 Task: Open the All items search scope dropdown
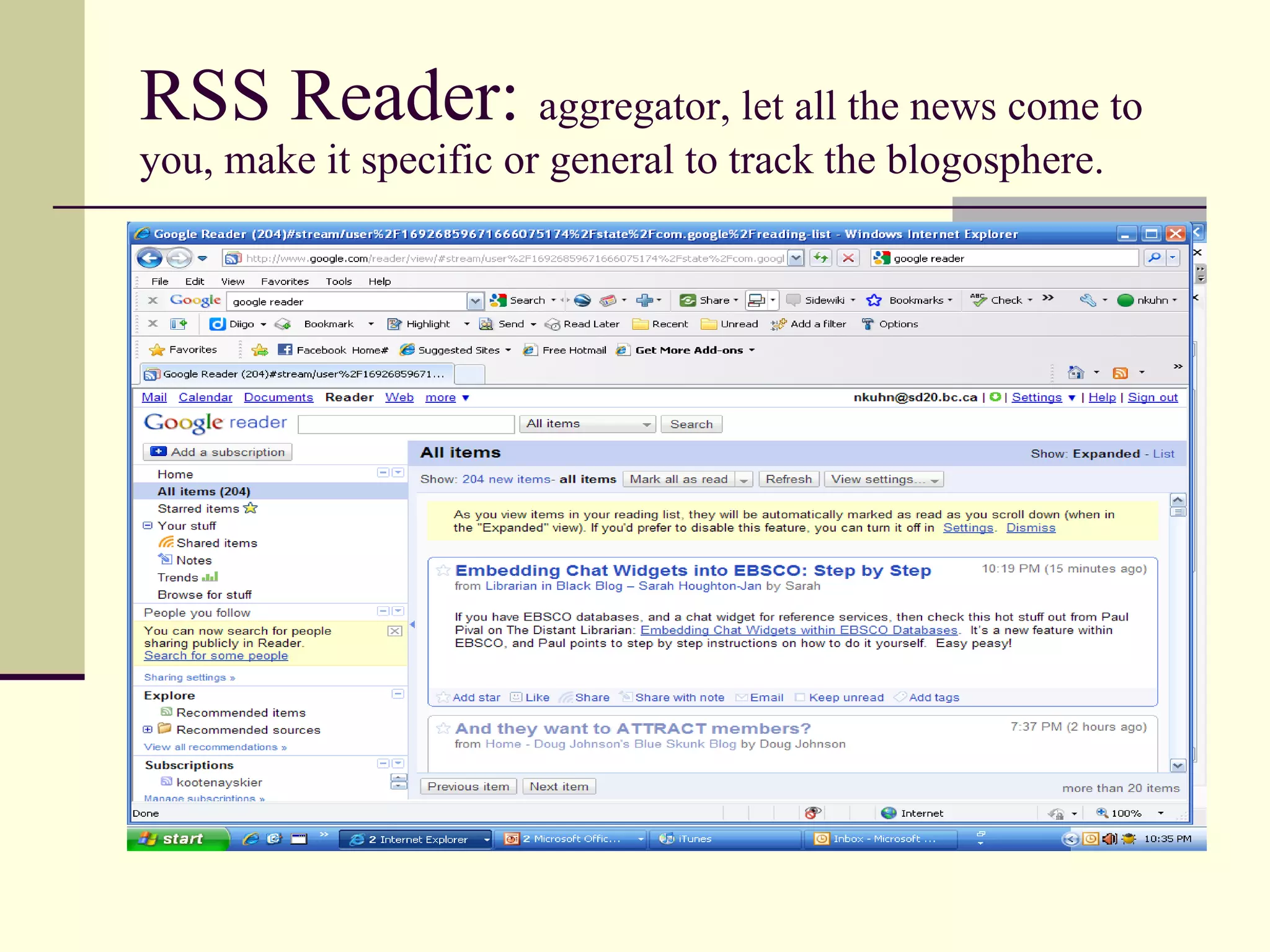tap(587, 424)
